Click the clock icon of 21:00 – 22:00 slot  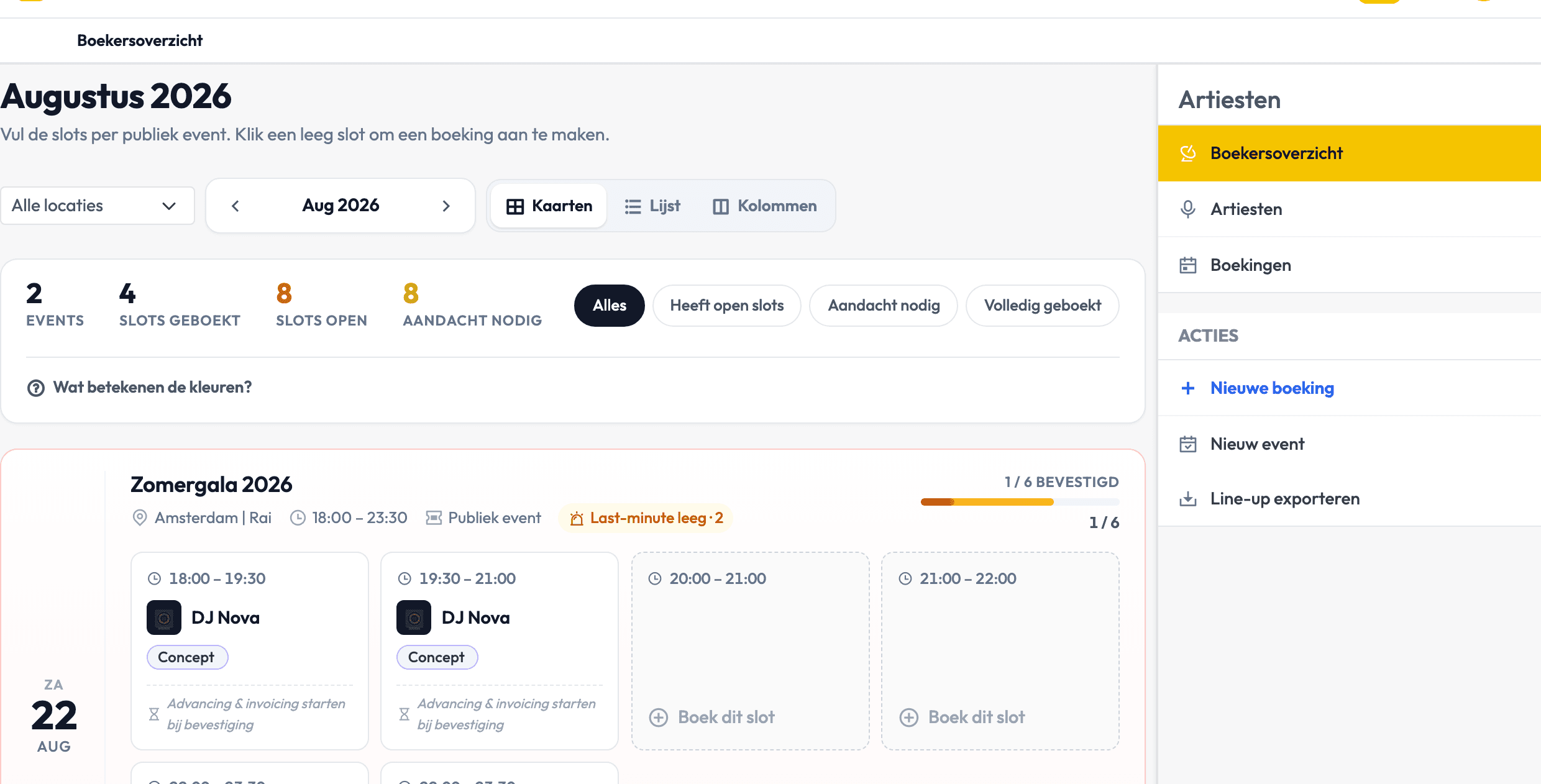click(x=905, y=578)
